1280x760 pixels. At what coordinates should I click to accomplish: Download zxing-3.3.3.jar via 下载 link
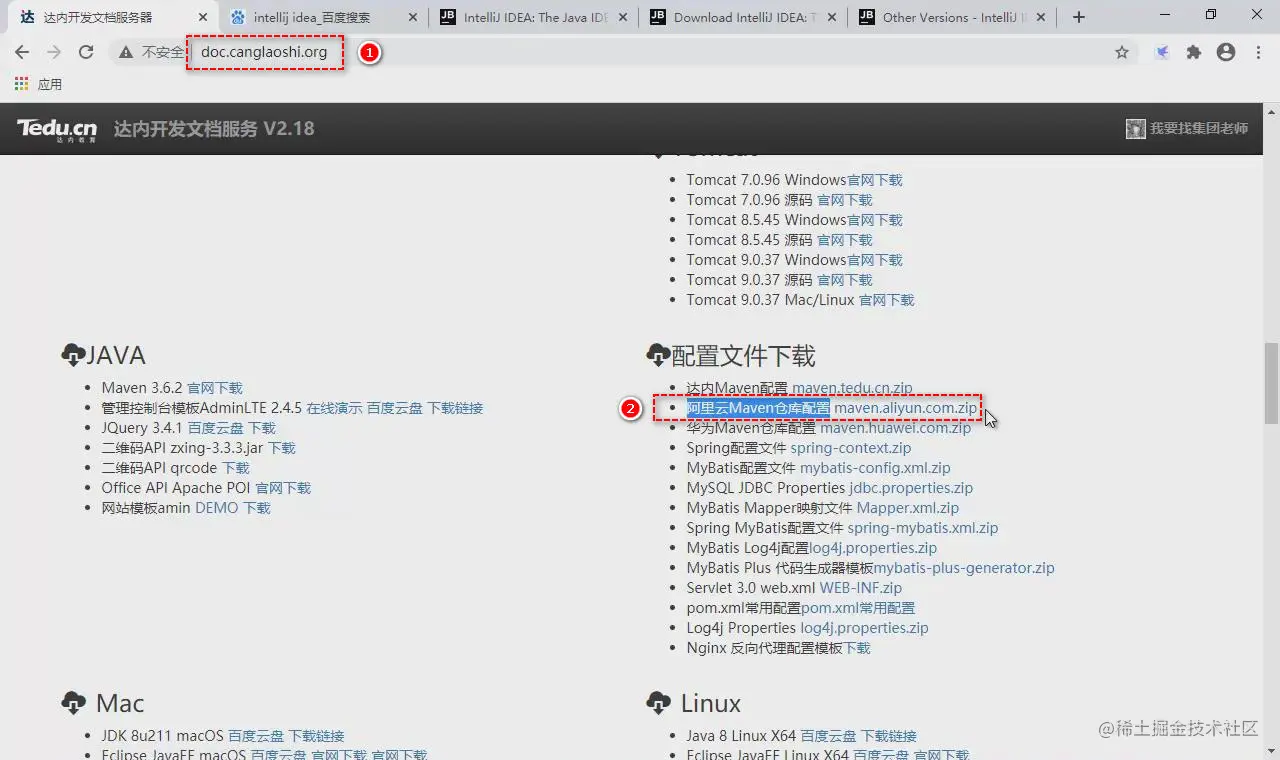coord(281,448)
